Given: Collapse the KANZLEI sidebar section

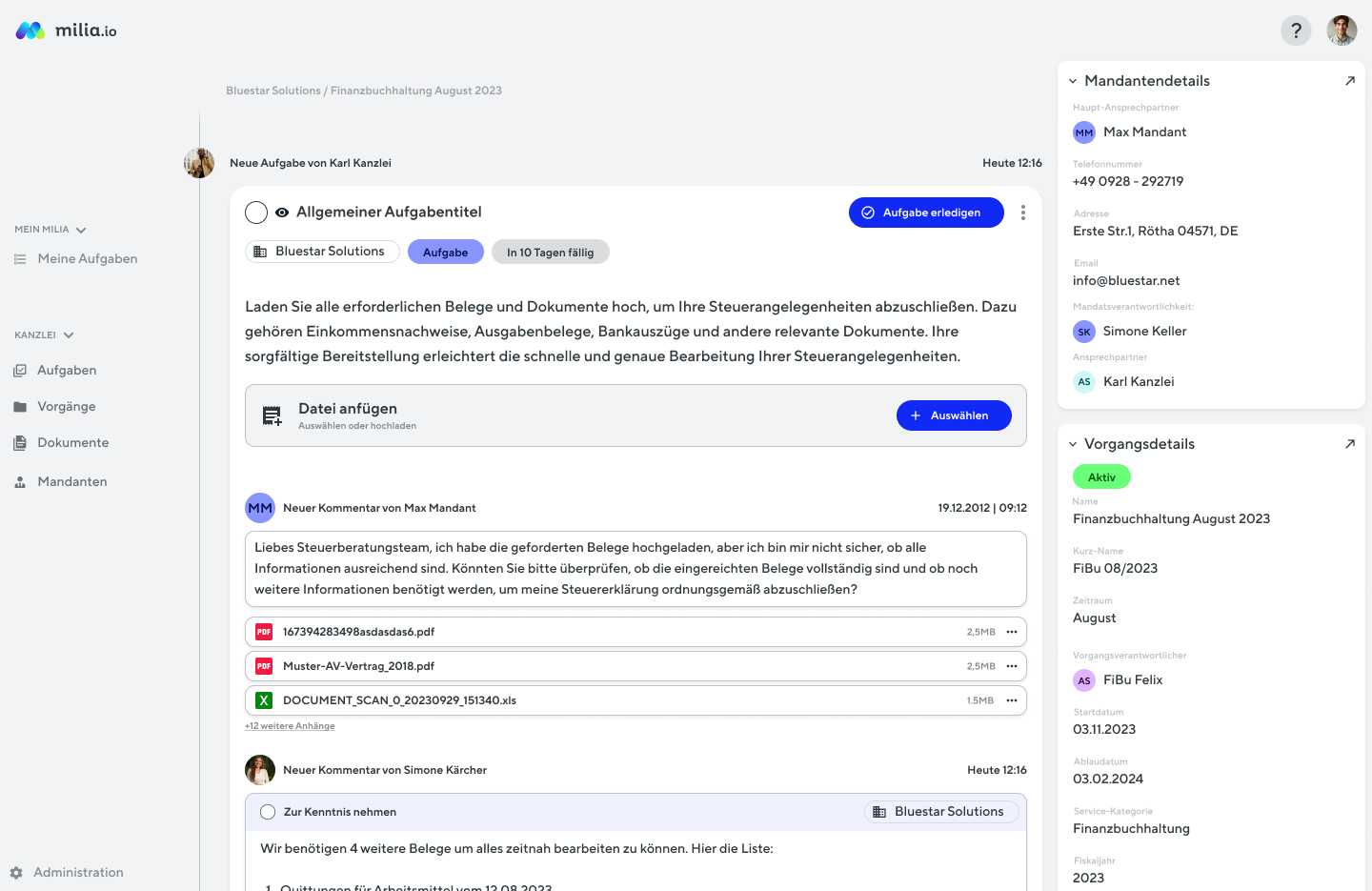Looking at the screenshot, I should coord(69,335).
